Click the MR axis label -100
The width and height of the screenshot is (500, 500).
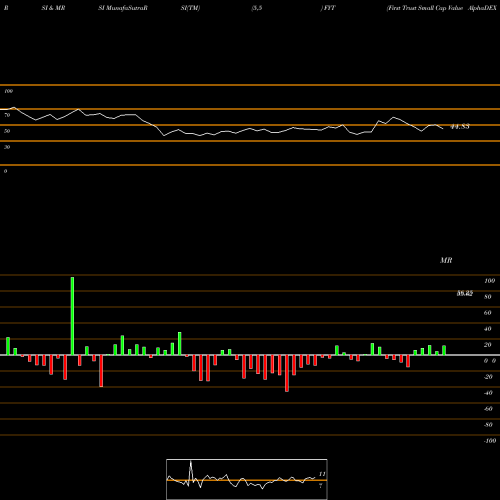coord(490,441)
